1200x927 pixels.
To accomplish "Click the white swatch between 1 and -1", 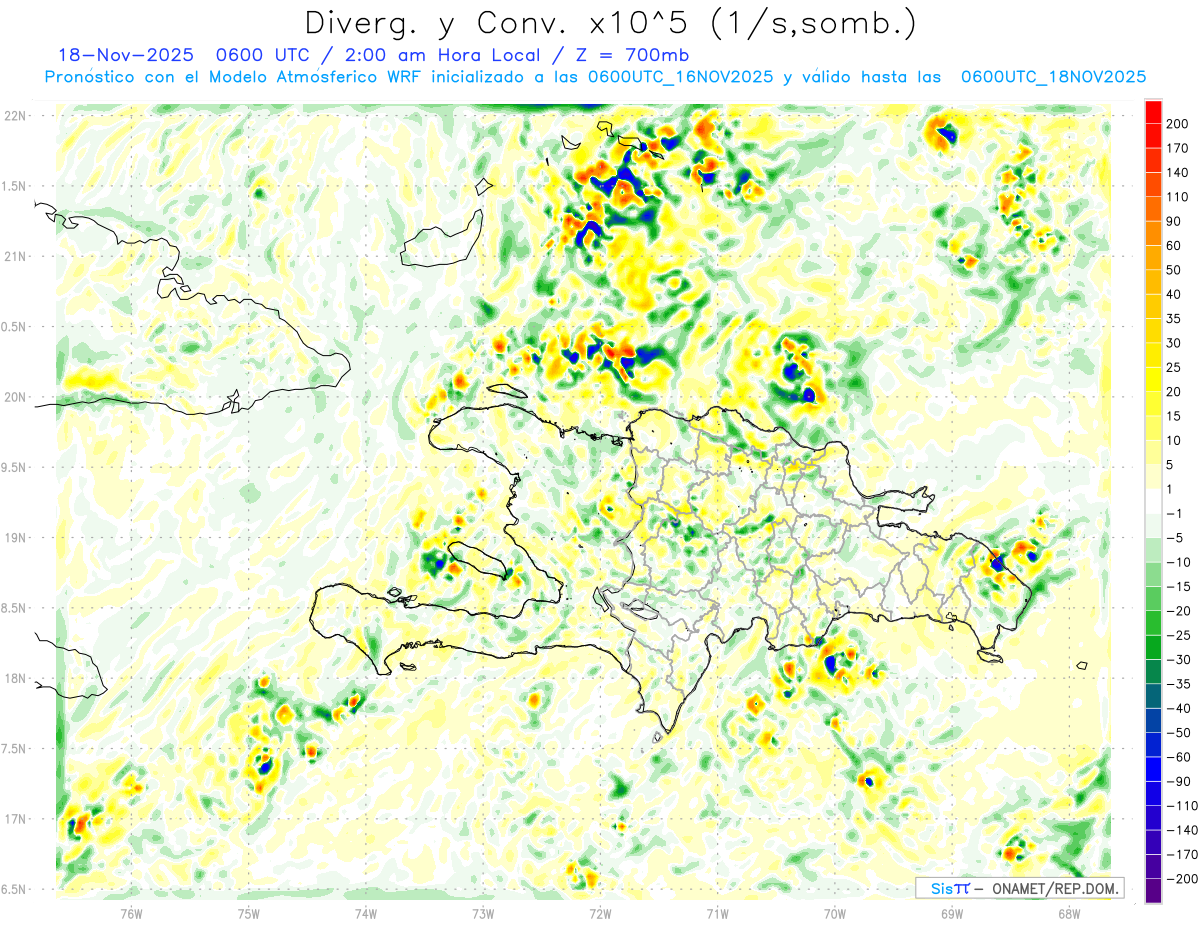I will tap(1153, 501).
